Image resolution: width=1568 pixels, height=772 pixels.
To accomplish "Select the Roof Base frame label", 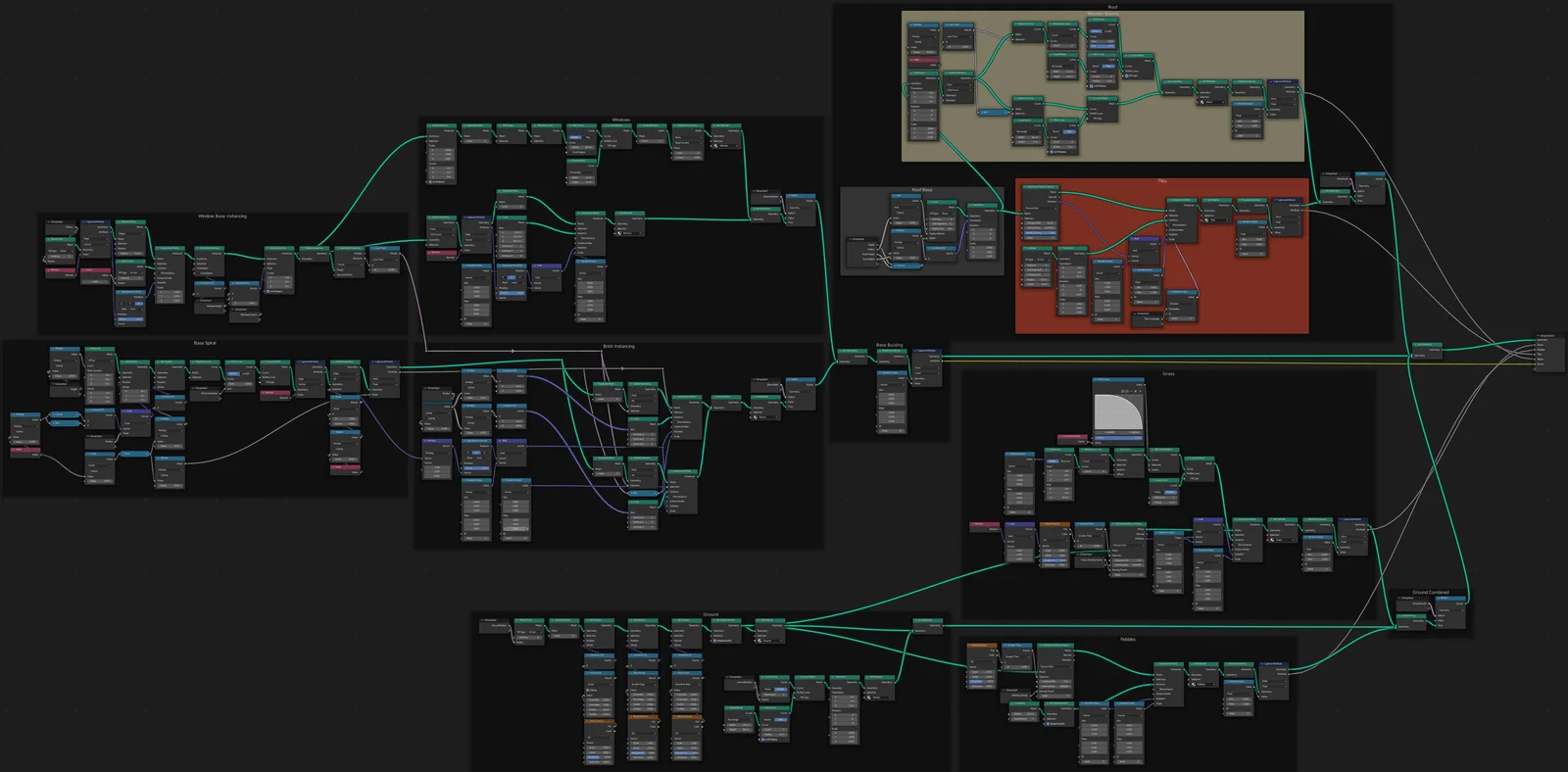I will point(921,190).
